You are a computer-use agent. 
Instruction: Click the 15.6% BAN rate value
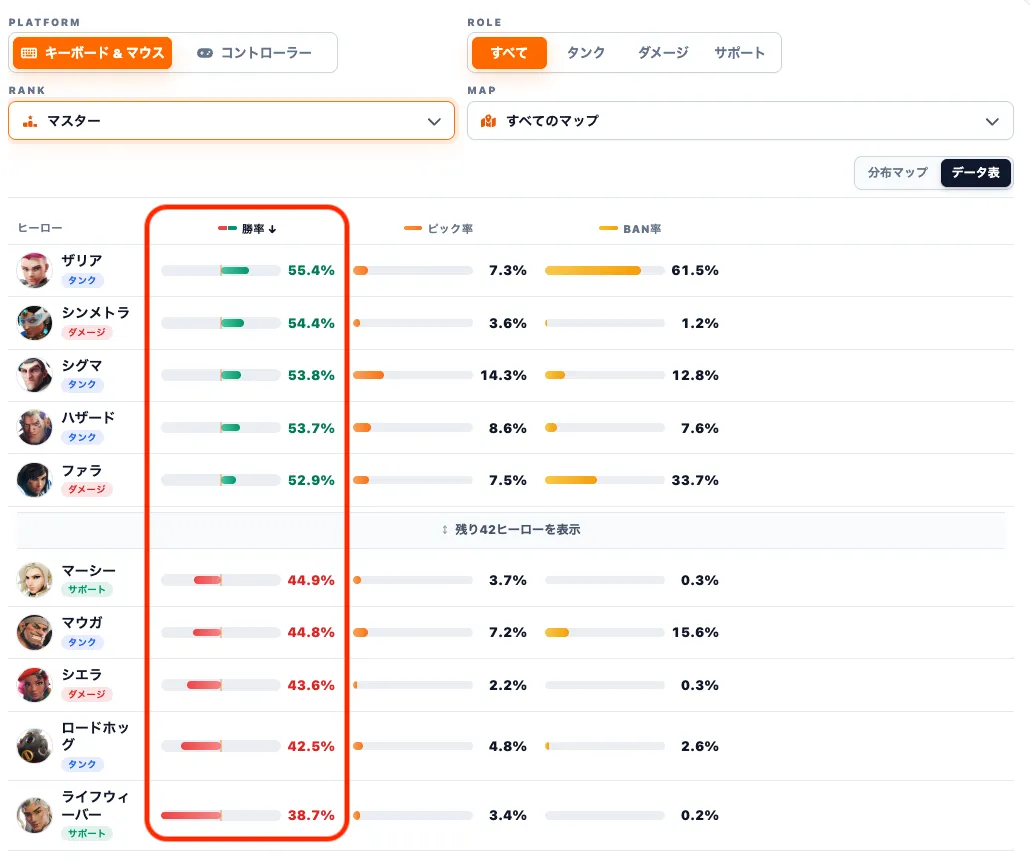click(695, 633)
